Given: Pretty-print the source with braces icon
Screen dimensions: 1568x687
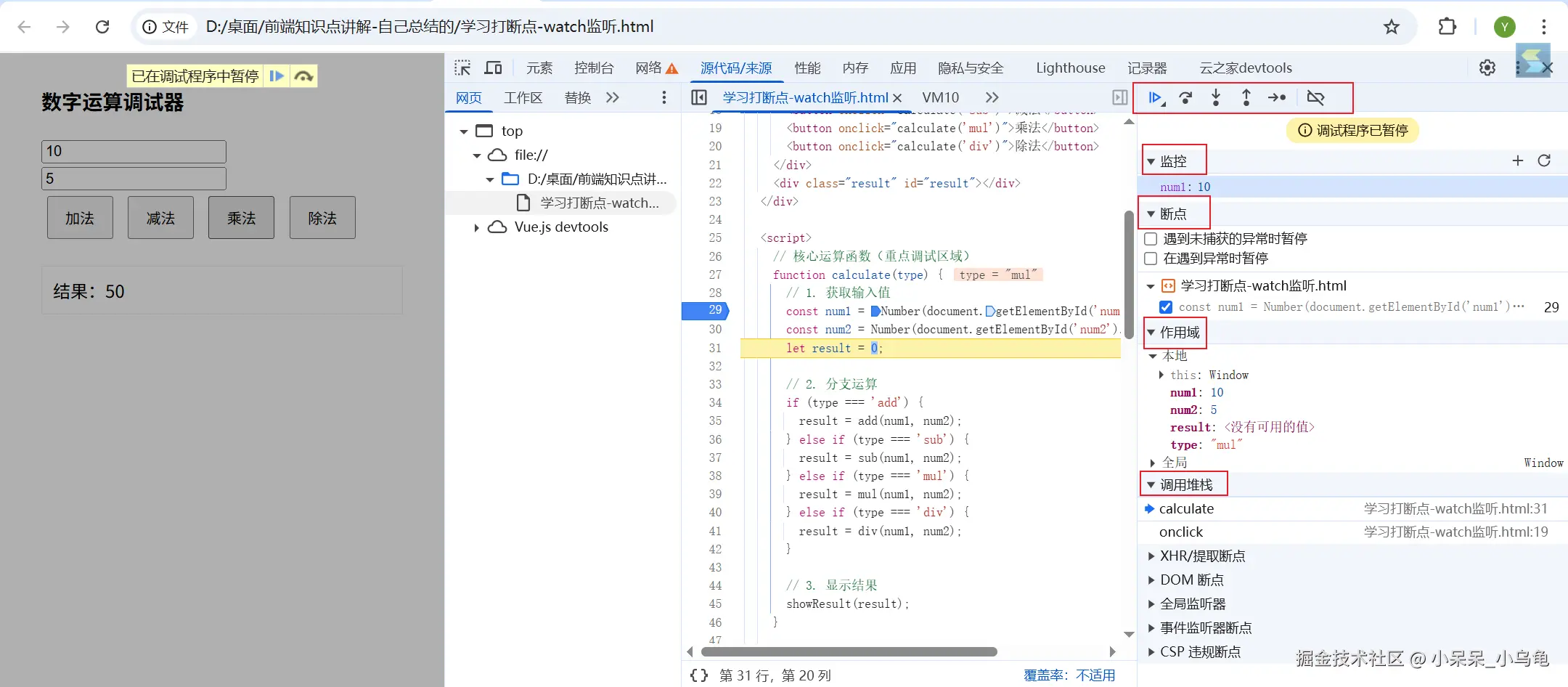Looking at the screenshot, I should [x=699, y=675].
